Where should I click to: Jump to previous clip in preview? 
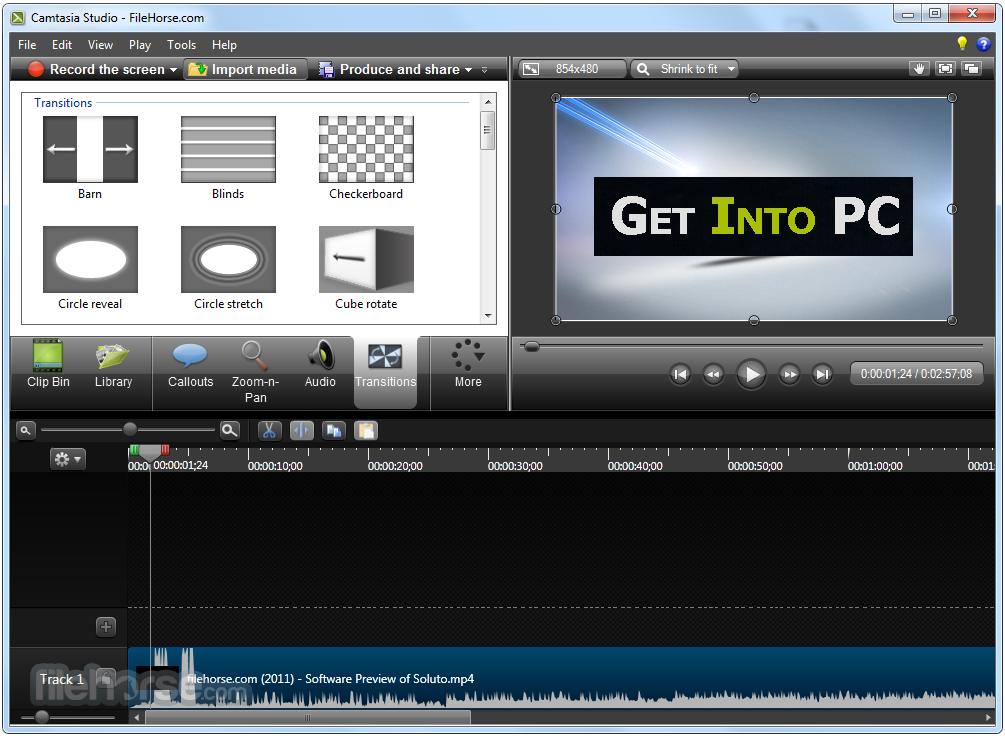click(680, 374)
